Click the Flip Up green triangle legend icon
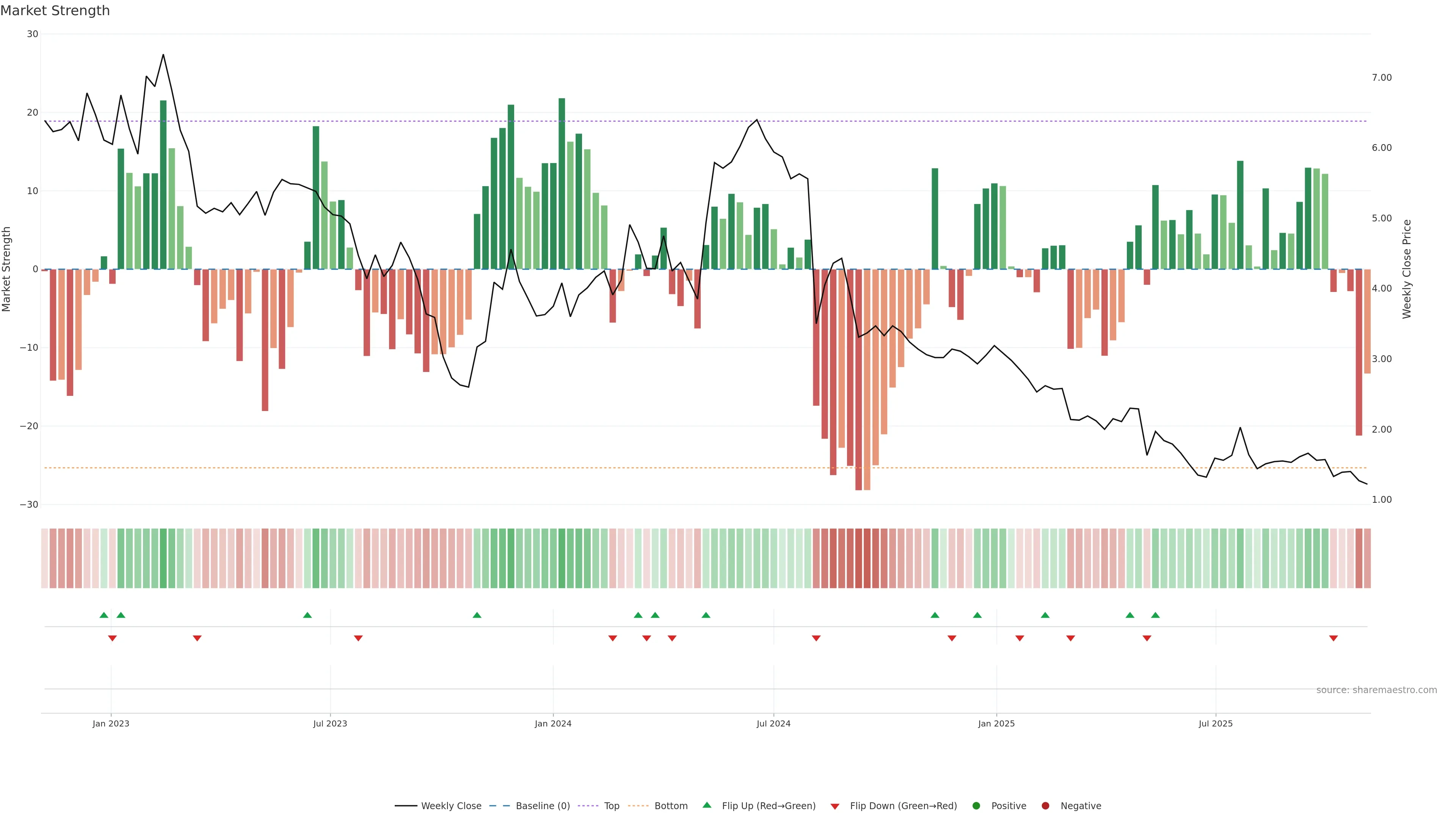1456x819 pixels. (706, 805)
